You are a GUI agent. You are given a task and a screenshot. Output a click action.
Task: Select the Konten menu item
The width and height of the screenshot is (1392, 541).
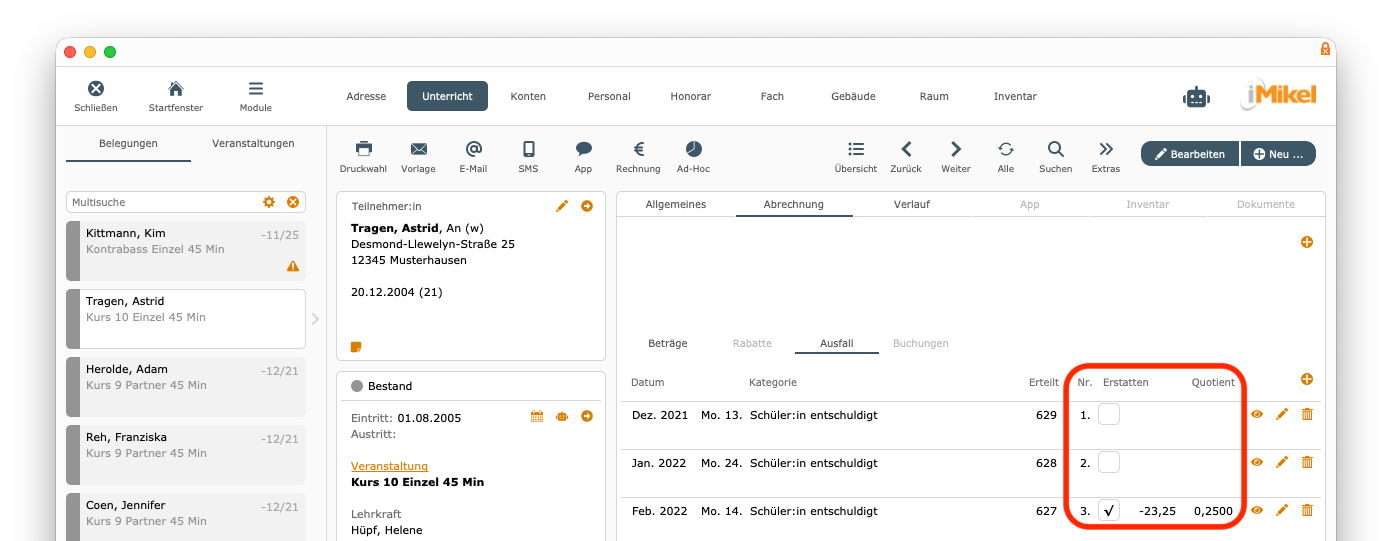pos(528,96)
